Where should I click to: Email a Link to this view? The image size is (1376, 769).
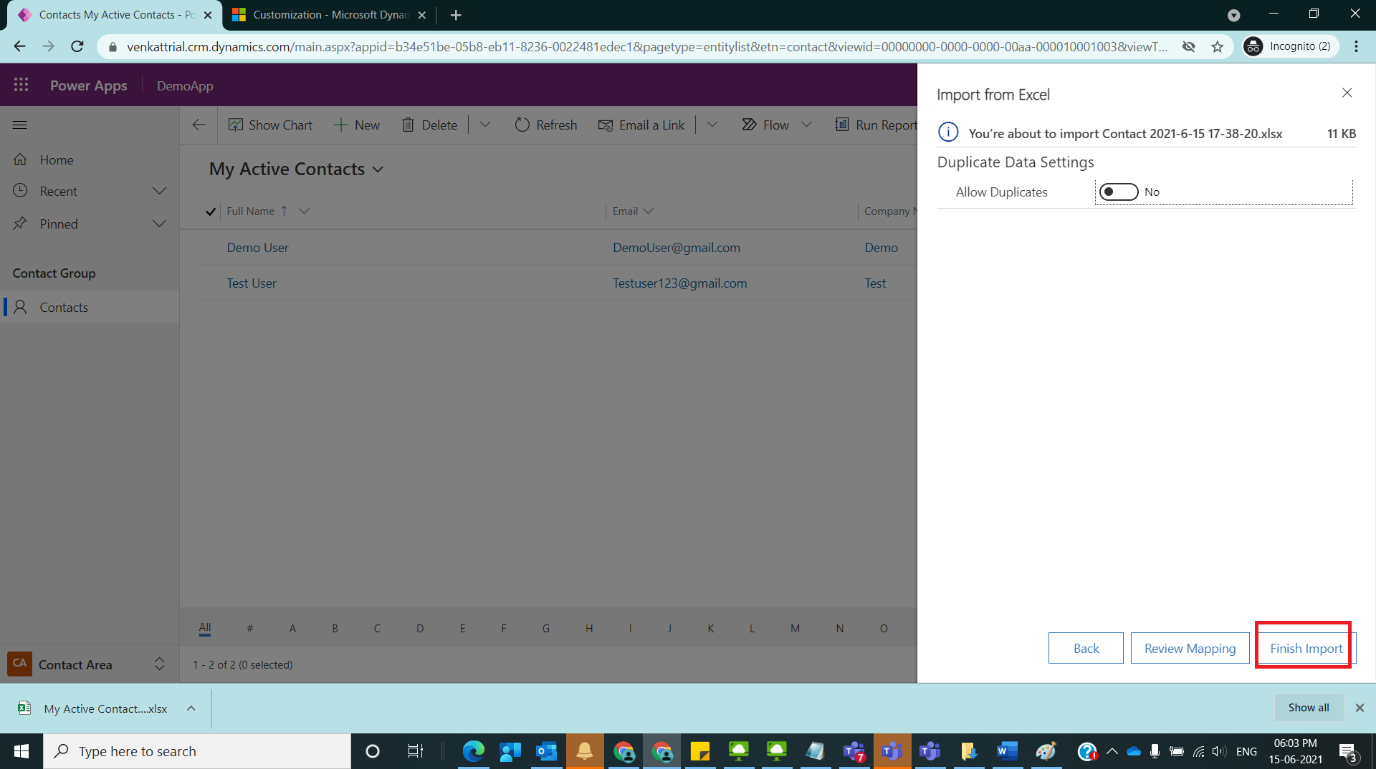coord(641,124)
